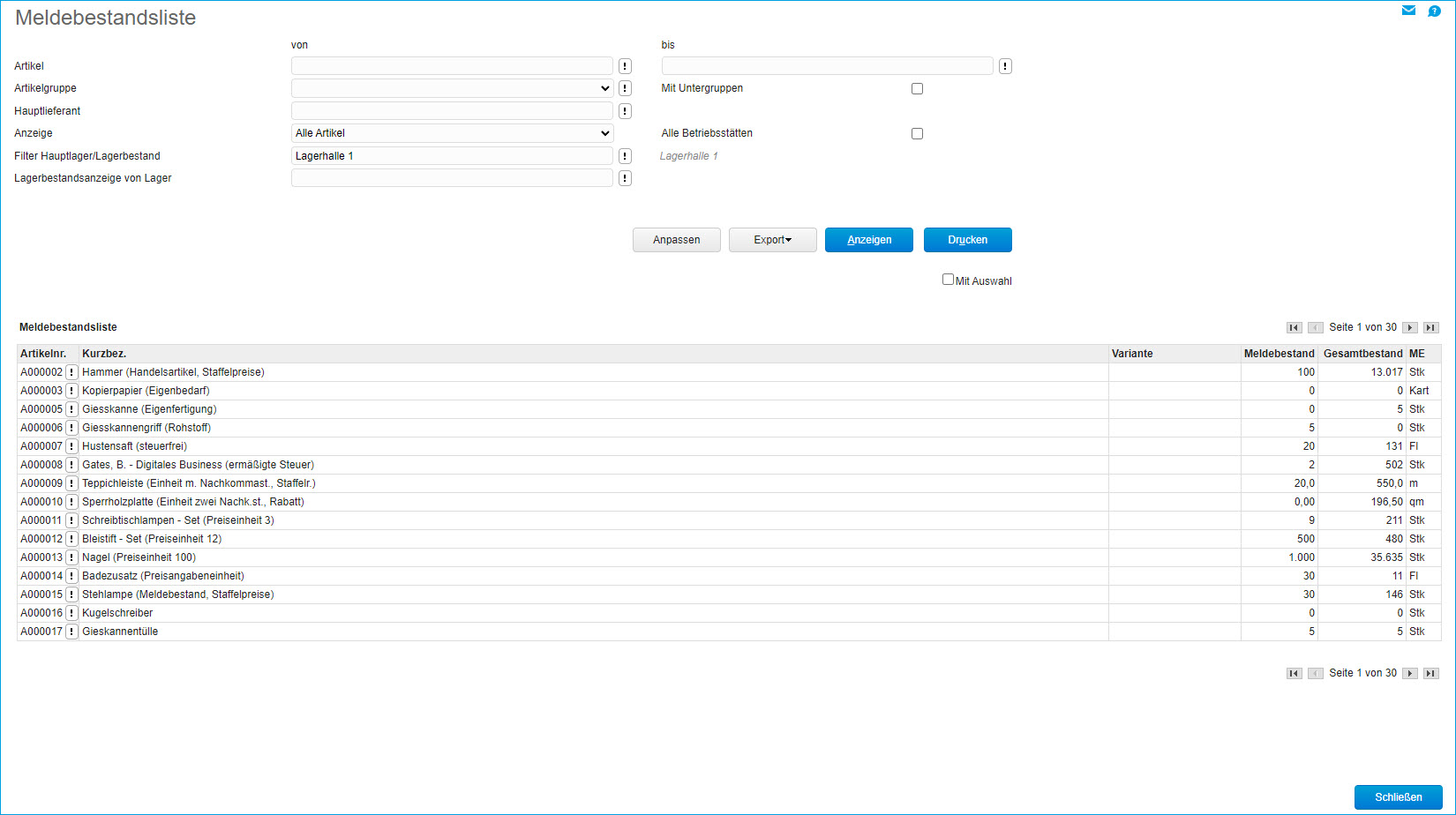Open detail icon for article A000008

click(x=72, y=465)
